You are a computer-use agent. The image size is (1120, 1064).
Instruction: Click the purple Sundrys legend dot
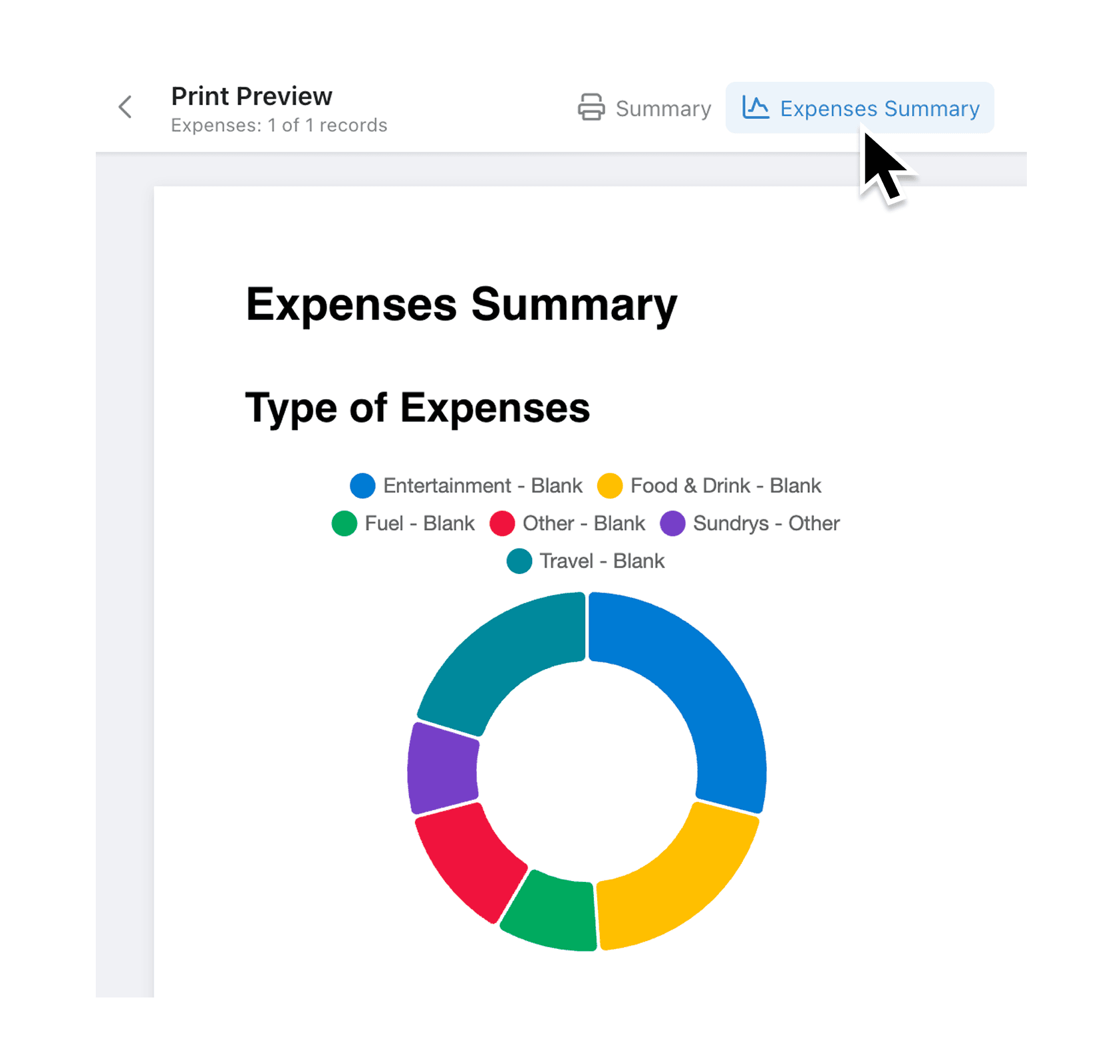[x=672, y=523]
